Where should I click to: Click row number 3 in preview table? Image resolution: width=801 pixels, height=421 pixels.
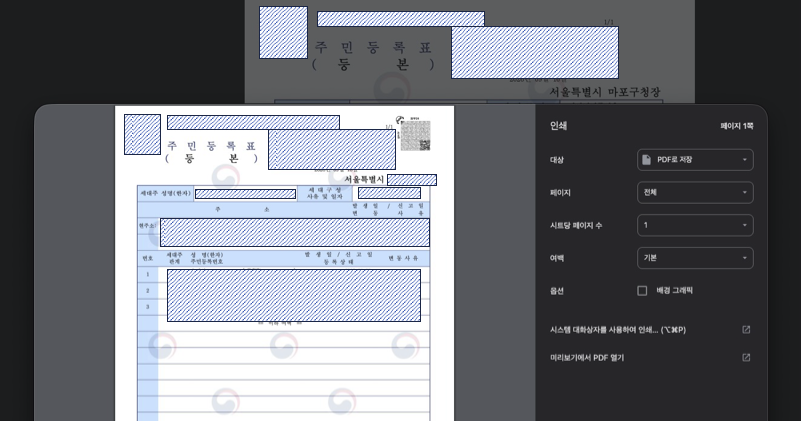(x=148, y=307)
